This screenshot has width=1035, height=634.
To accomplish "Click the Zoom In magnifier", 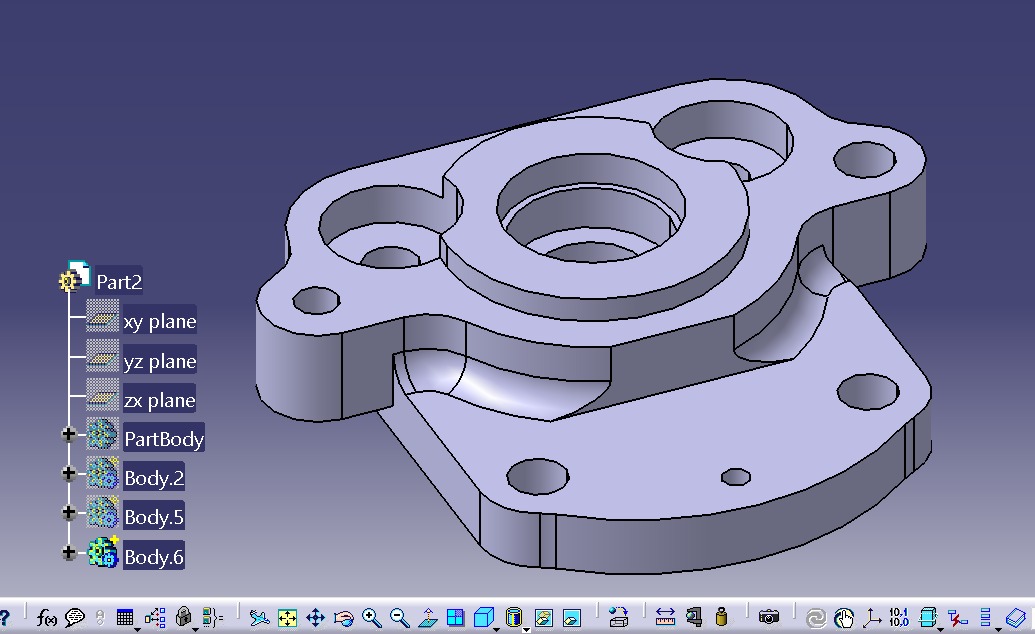I will [x=372, y=618].
